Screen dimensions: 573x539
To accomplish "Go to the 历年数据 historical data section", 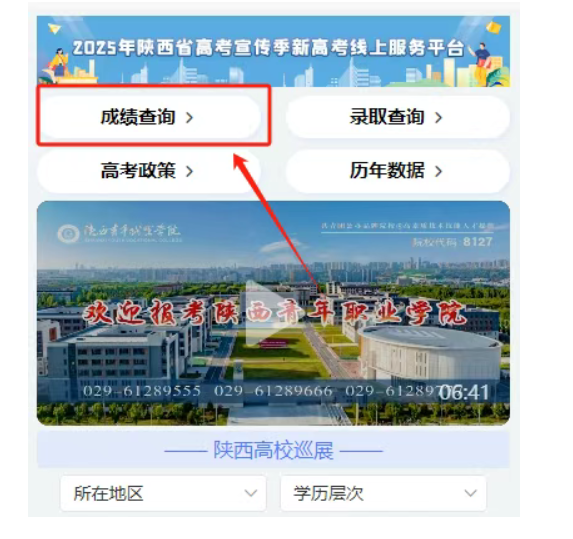I will point(398,171).
